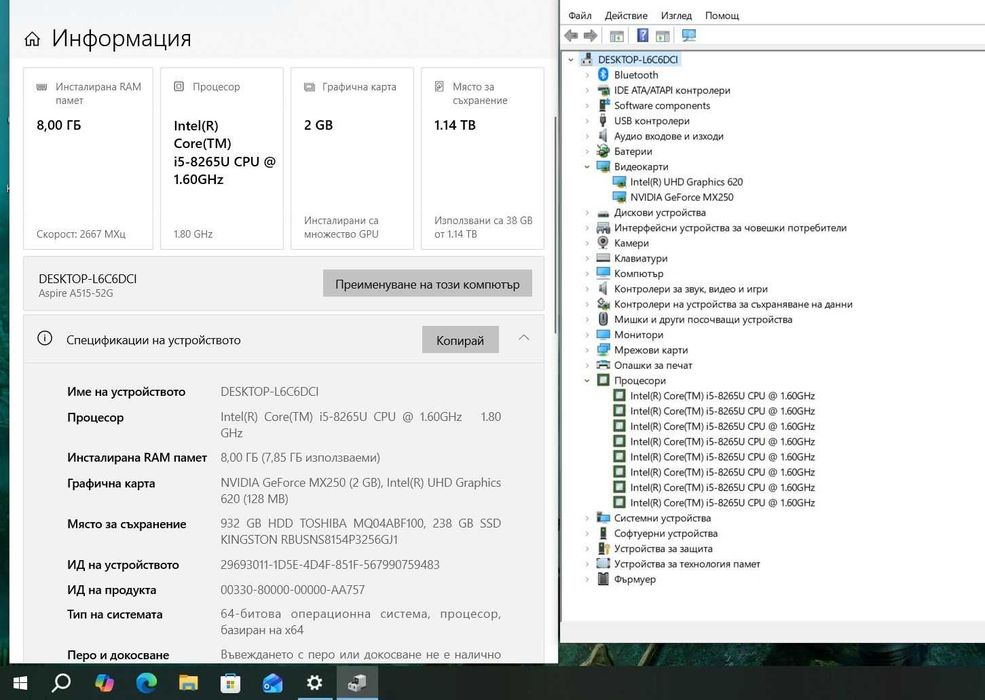Switch to Device Manager taskbar icon

point(357,682)
